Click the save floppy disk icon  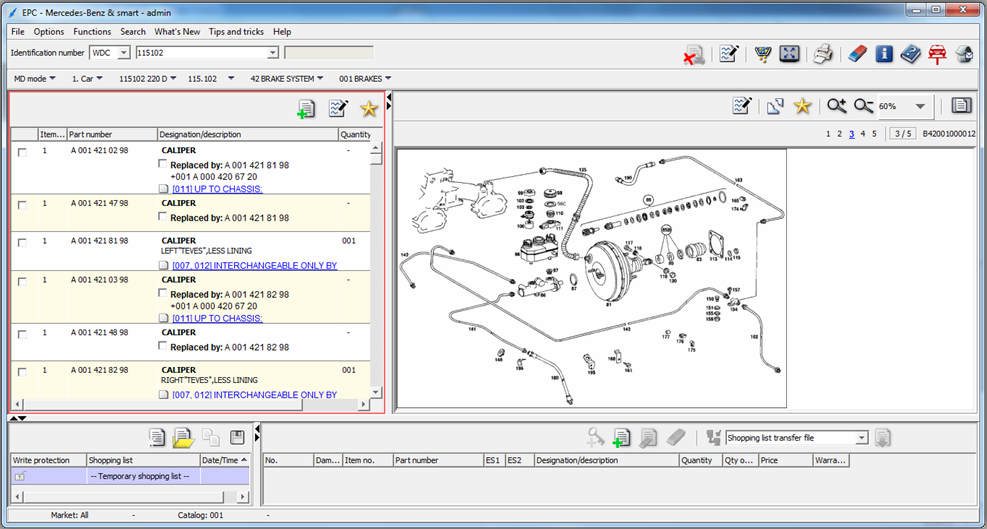pyautogui.click(x=237, y=437)
